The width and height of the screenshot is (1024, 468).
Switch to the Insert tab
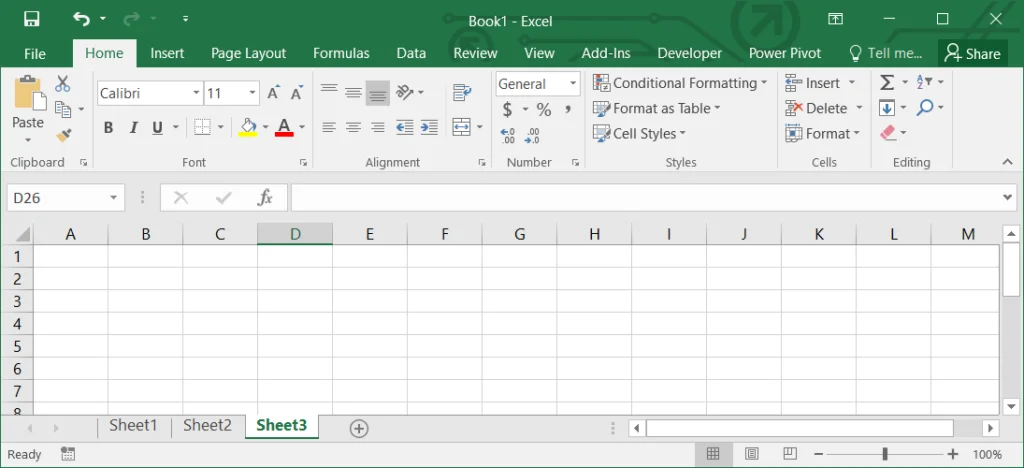tap(167, 54)
